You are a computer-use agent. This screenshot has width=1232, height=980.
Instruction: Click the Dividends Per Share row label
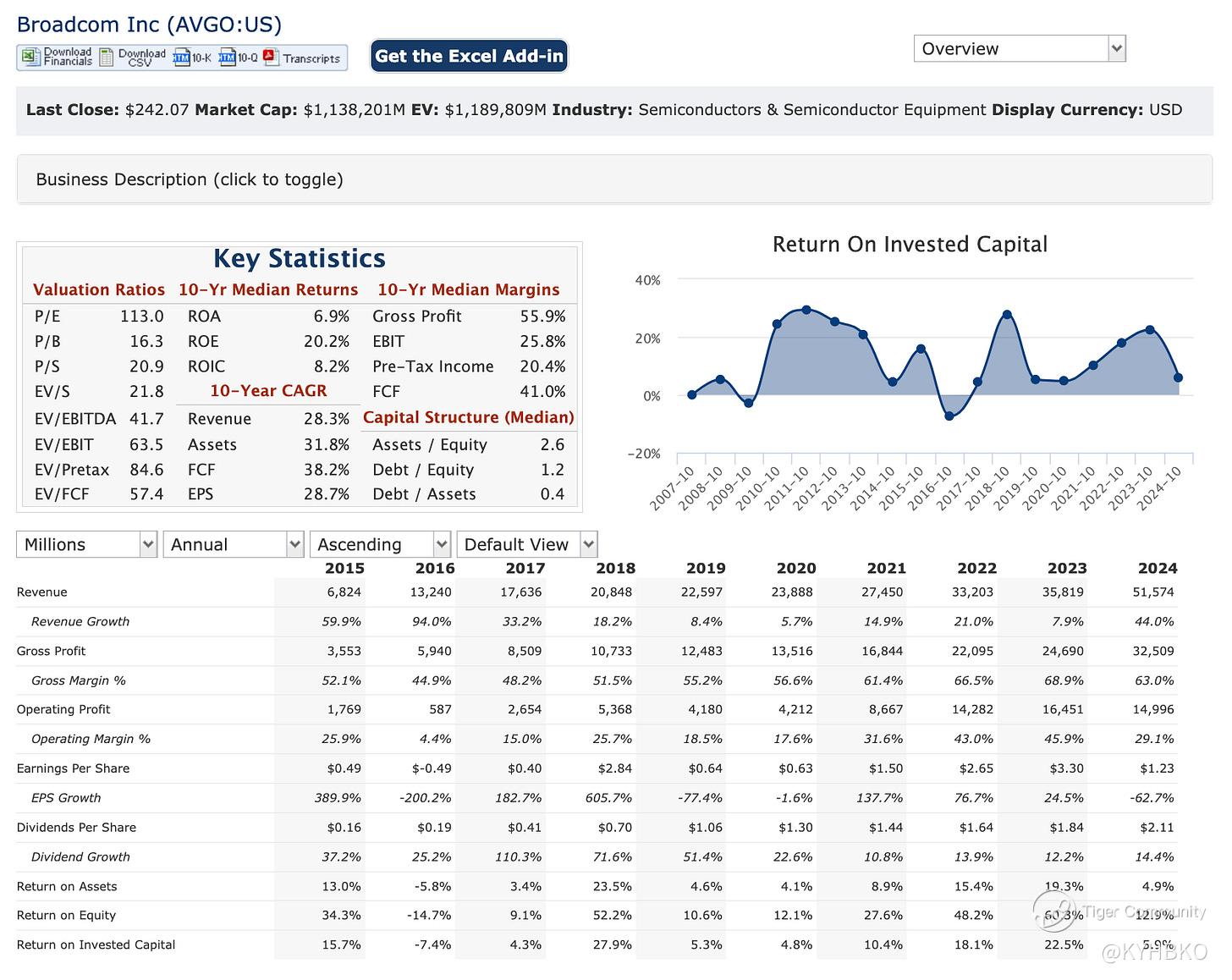coord(76,828)
